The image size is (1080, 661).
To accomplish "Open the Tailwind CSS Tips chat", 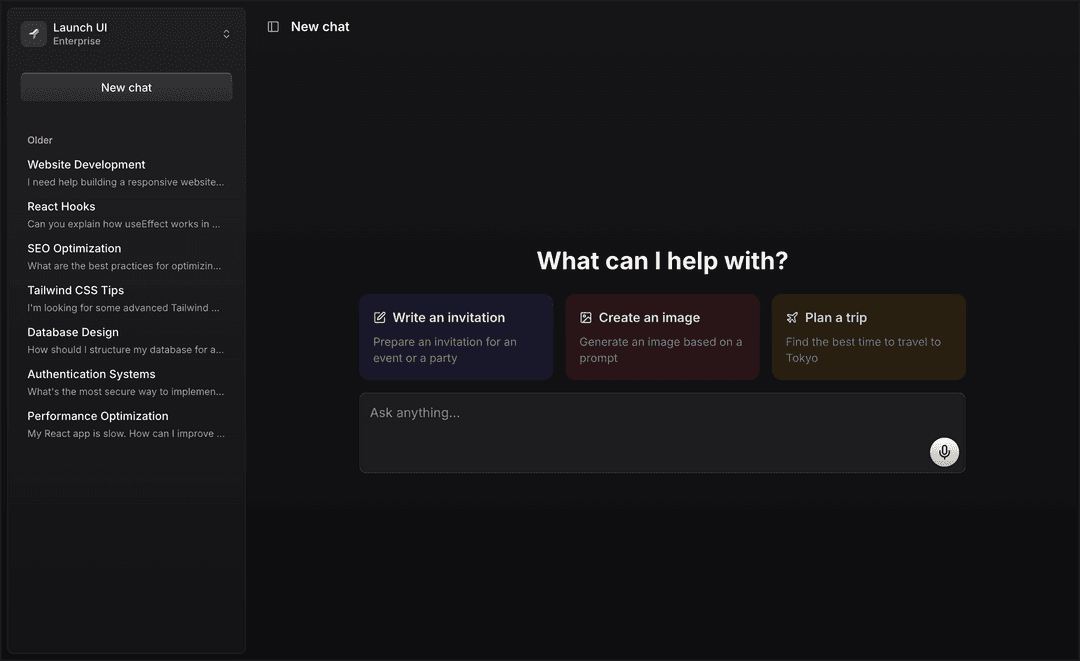I will (126, 297).
